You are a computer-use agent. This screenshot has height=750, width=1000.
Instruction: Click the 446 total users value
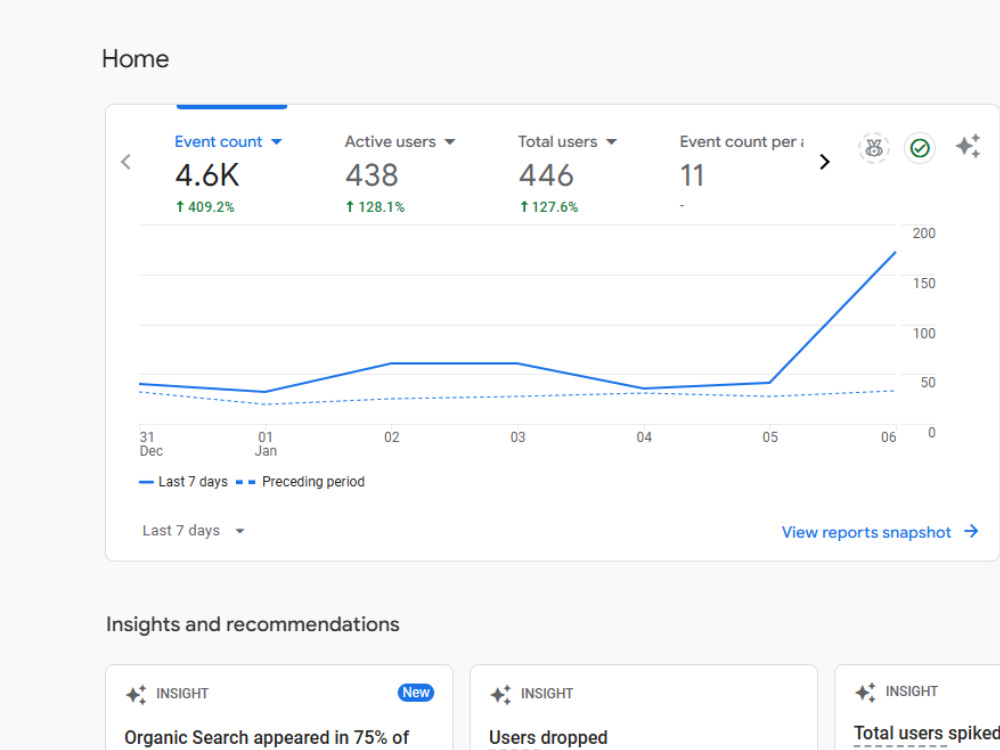coord(546,175)
